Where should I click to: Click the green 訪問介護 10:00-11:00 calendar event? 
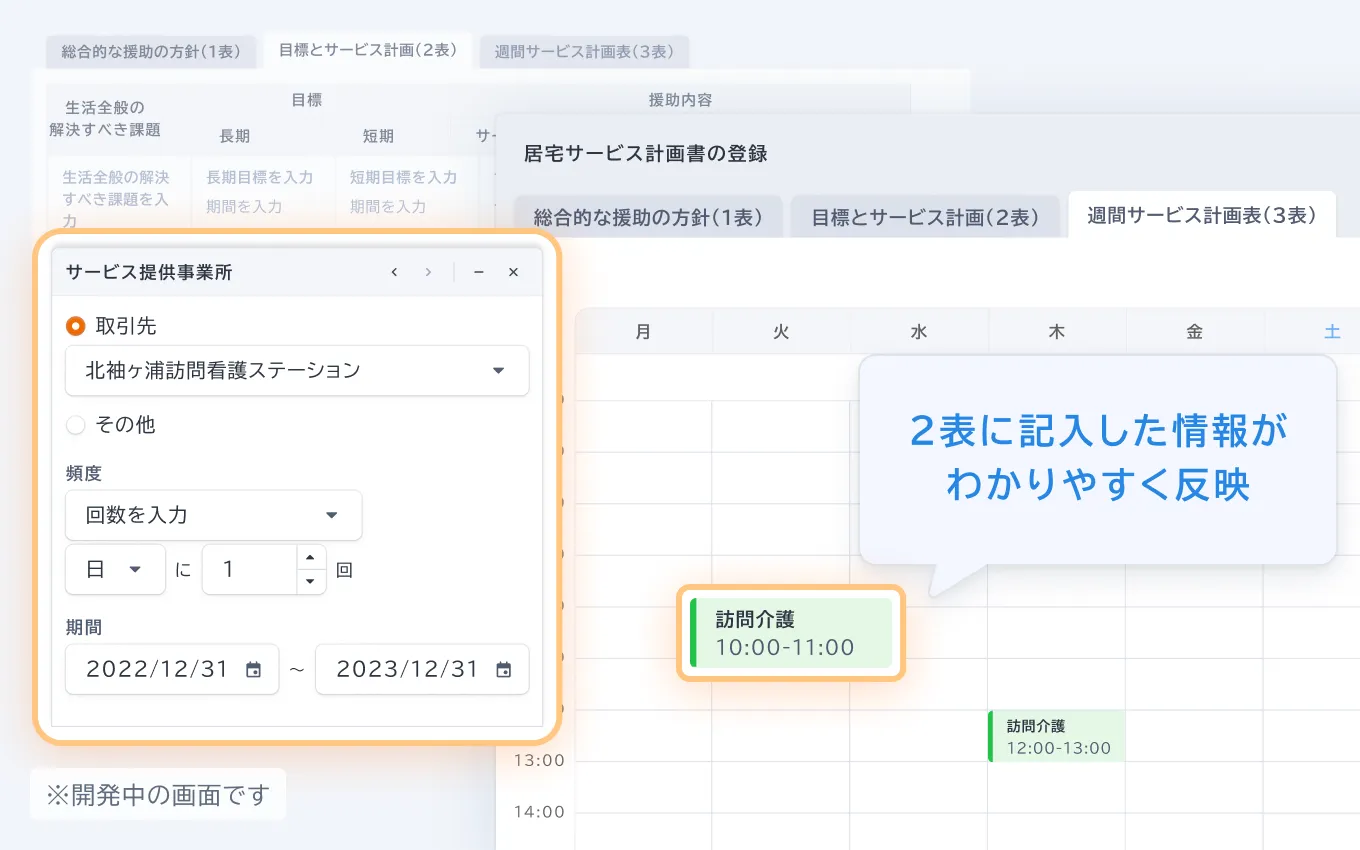click(x=790, y=632)
